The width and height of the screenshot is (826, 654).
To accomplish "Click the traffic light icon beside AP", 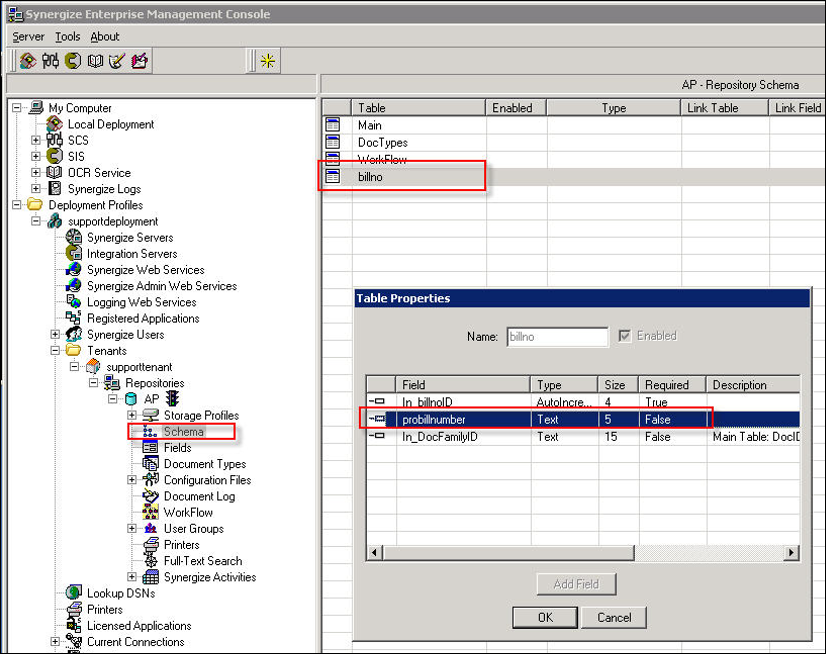I will 173,398.
